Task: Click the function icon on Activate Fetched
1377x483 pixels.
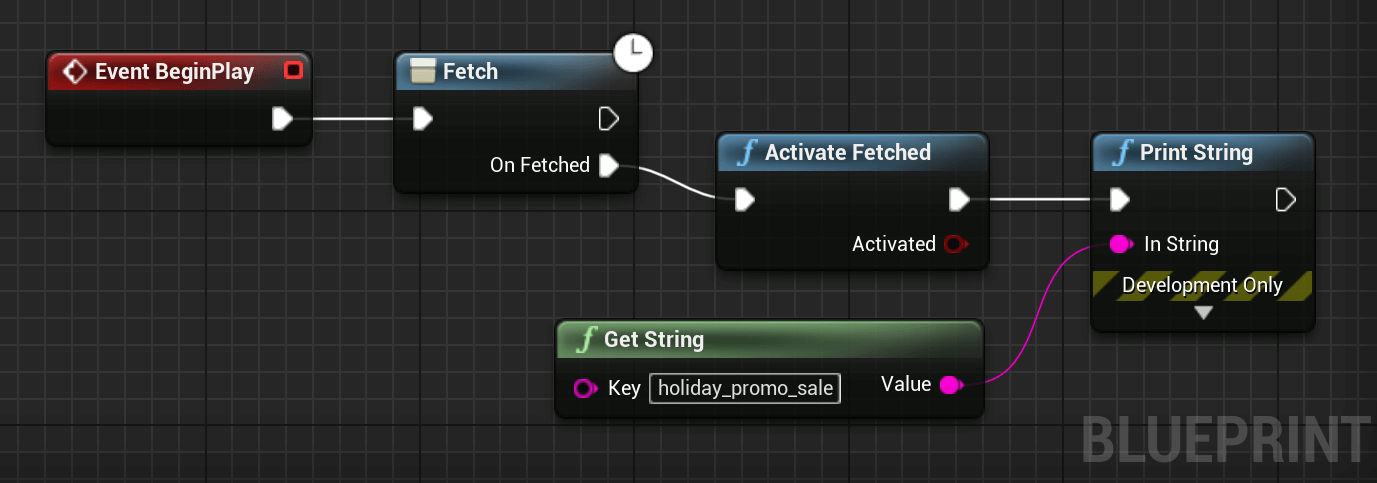Action: (x=746, y=153)
